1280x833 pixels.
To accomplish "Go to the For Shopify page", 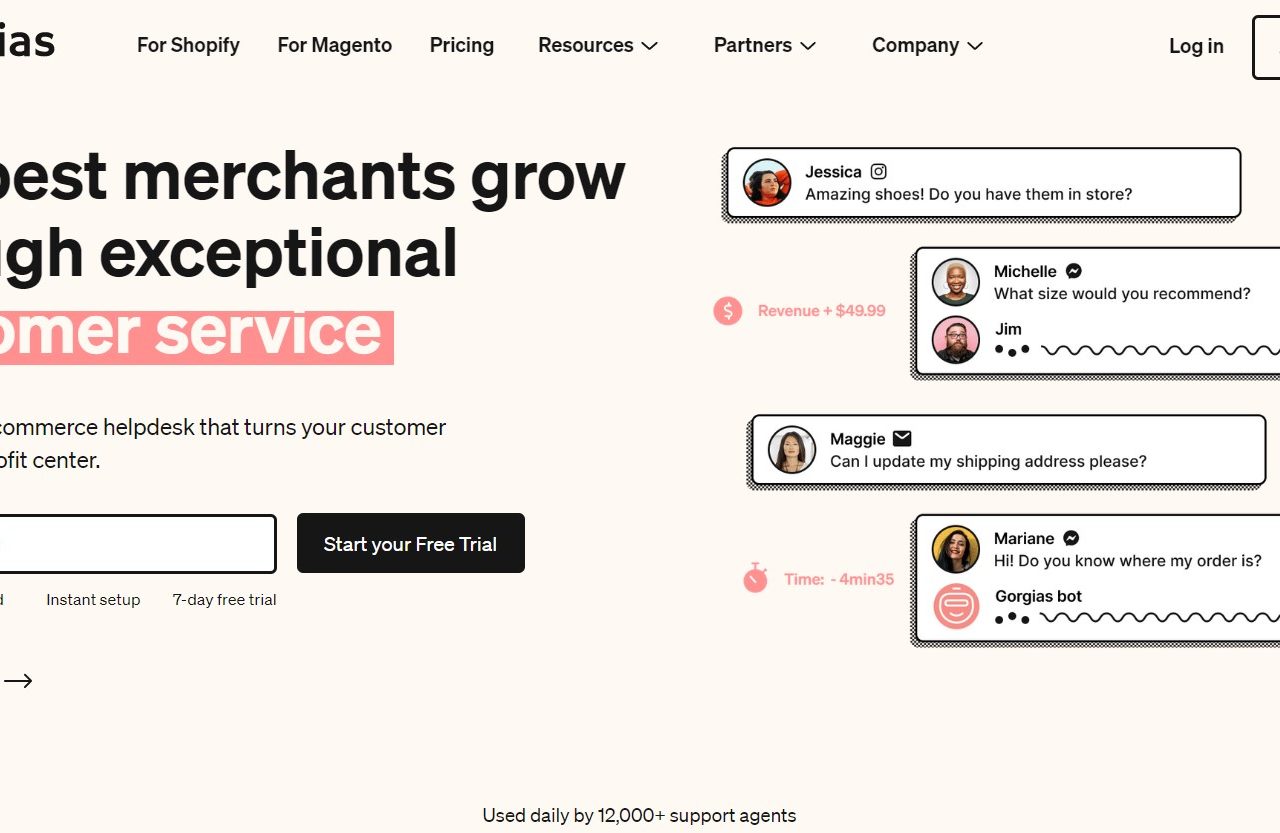I will [188, 46].
